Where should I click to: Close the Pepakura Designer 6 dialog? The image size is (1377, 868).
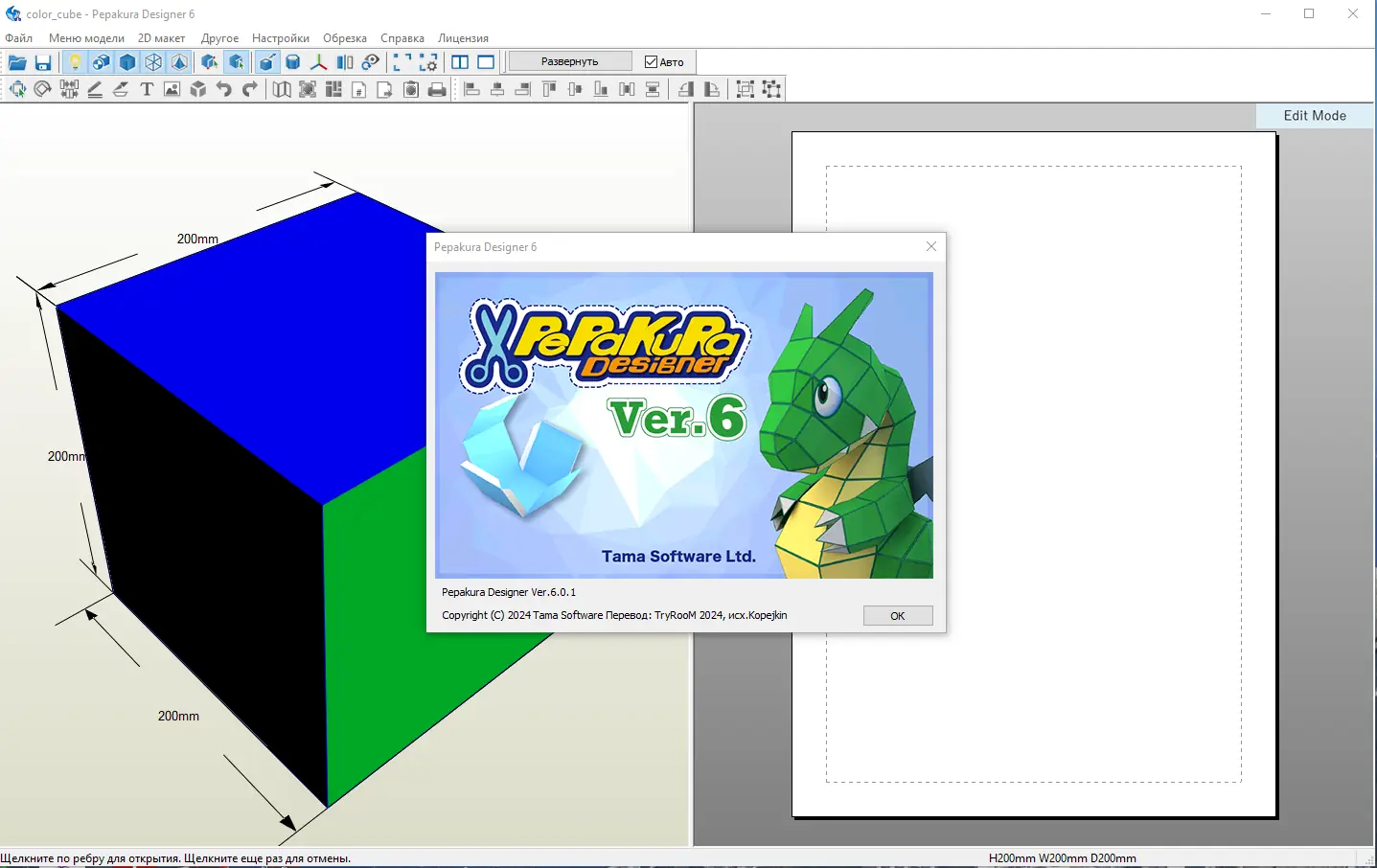(x=930, y=246)
